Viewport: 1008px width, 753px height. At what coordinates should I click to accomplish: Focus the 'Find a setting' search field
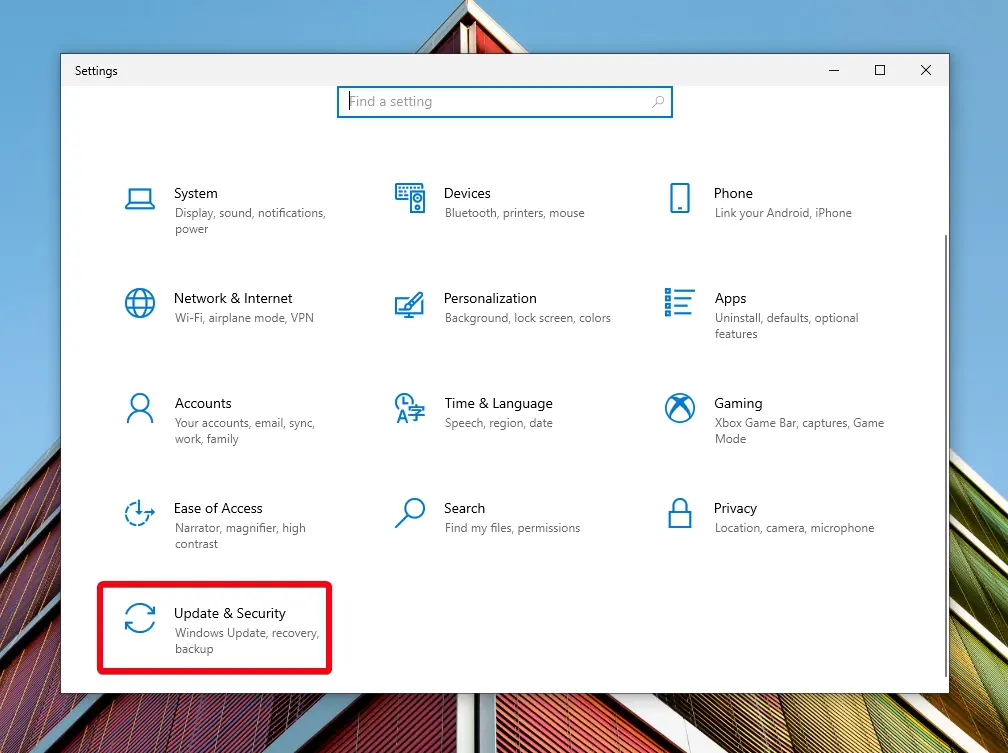click(505, 102)
